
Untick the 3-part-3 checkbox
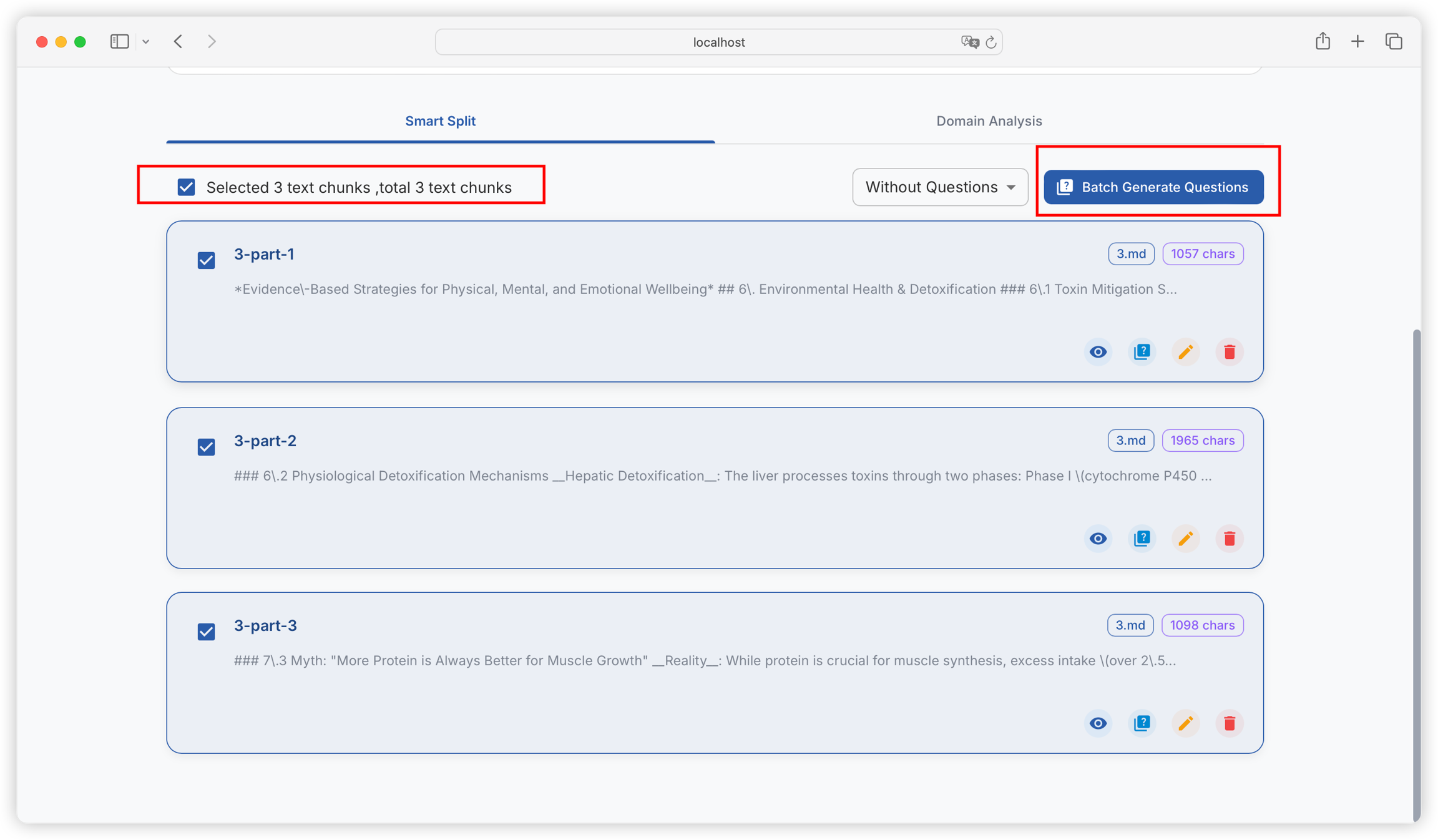click(x=206, y=632)
